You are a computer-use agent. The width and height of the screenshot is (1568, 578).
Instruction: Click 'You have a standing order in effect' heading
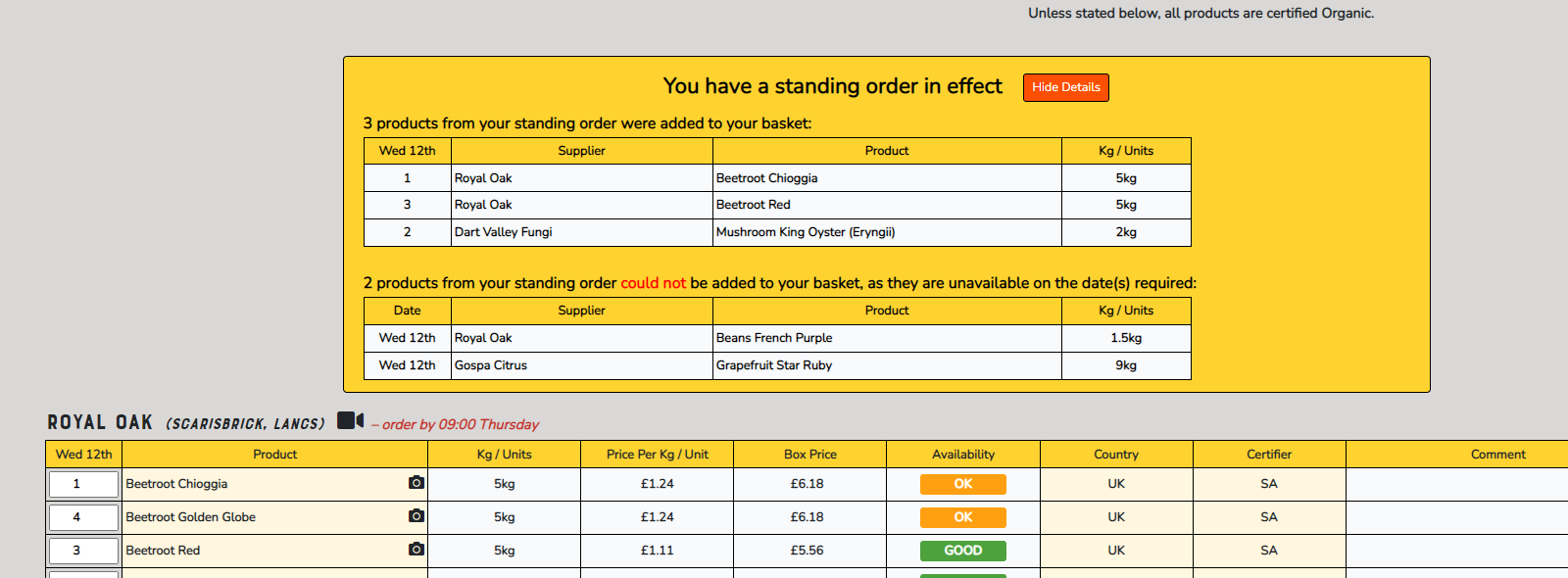click(x=832, y=86)
